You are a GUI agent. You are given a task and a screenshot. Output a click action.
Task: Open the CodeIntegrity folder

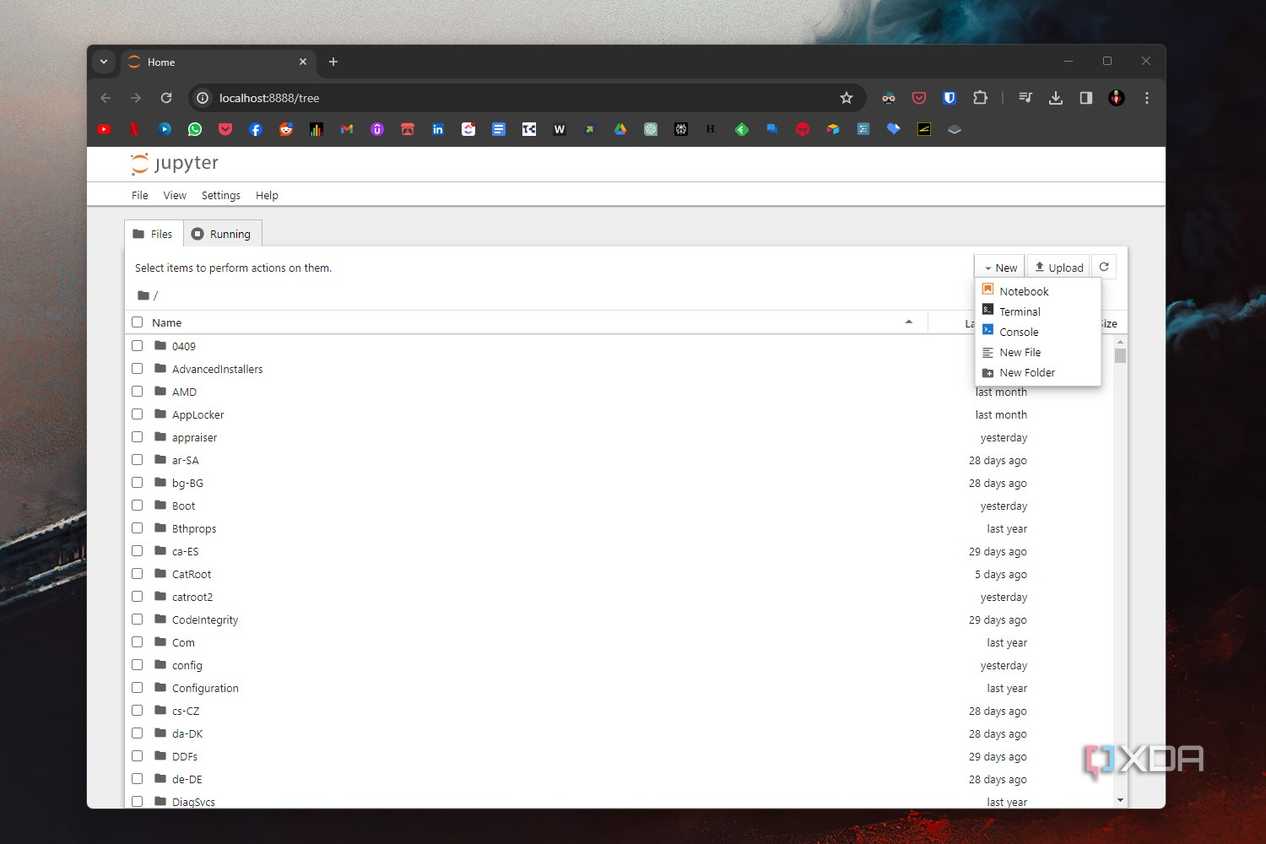(205, 620)
